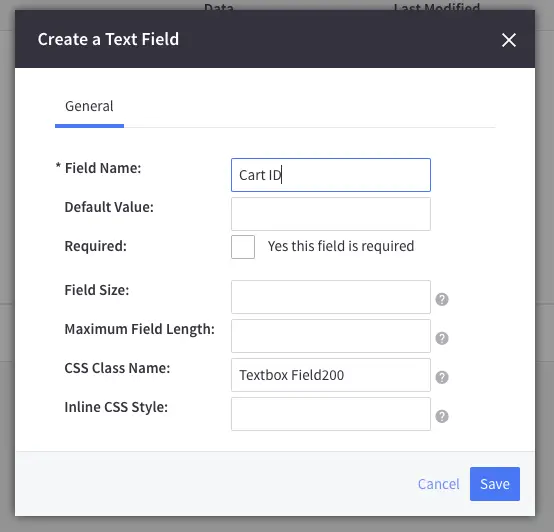The height and width of the screenshot is (532, 554).
Task: Click the CSS Class Name field with Textbox Field200
Action: (x=331, y=375)
